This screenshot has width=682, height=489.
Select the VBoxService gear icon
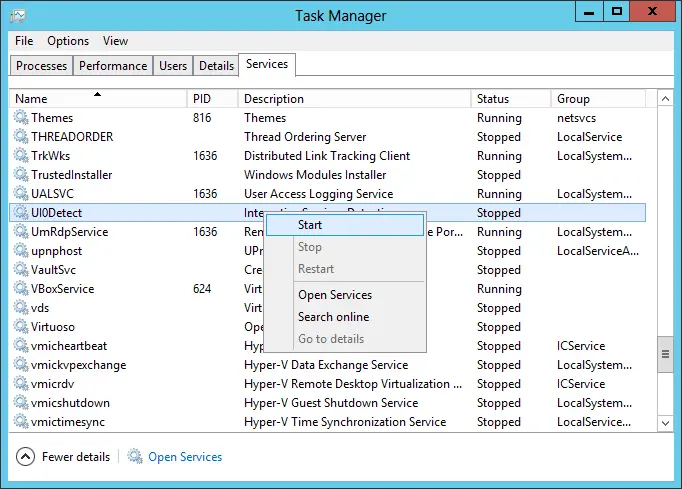(x=21, y=288)
